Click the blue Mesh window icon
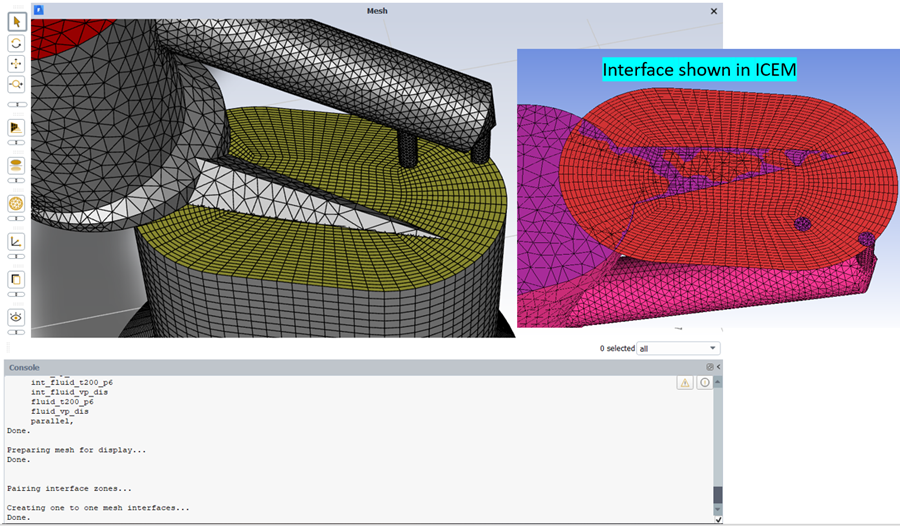The height and width of the screenshot is (526, 900). tap(39, 10)
